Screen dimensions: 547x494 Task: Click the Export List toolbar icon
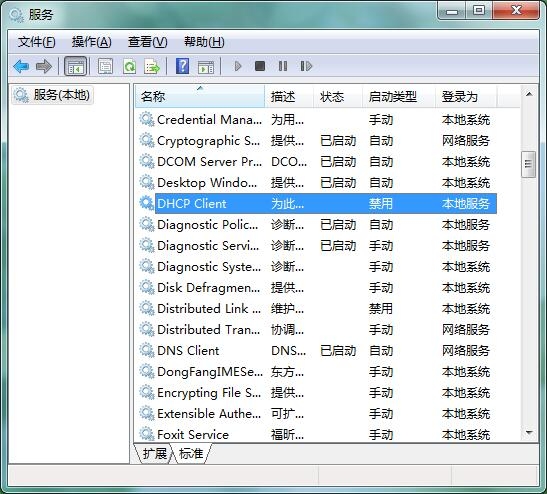tap(152, 66)
